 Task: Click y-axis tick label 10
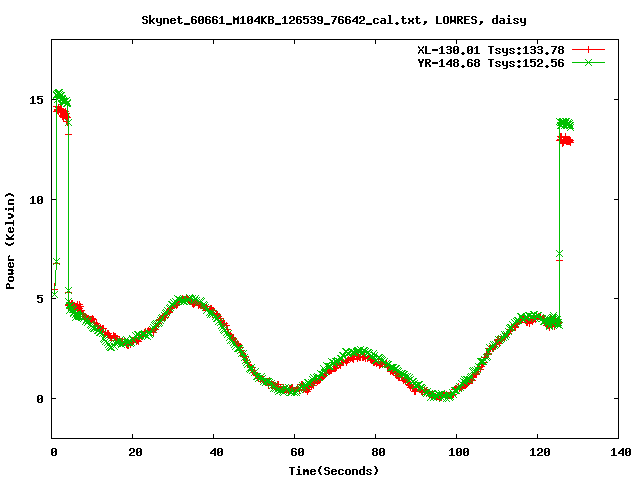tap(36, 200)
